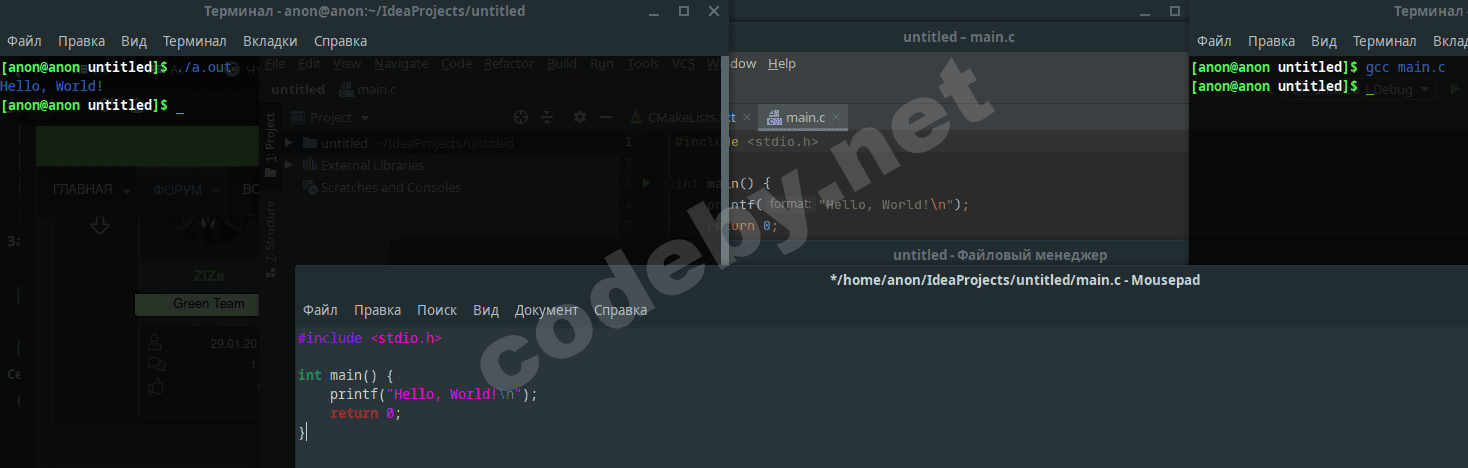The height and width of the screenshot is (468, 1468).
Task: Click the Файловый менеджер window title bar
Action: (x=1000, y=255)
